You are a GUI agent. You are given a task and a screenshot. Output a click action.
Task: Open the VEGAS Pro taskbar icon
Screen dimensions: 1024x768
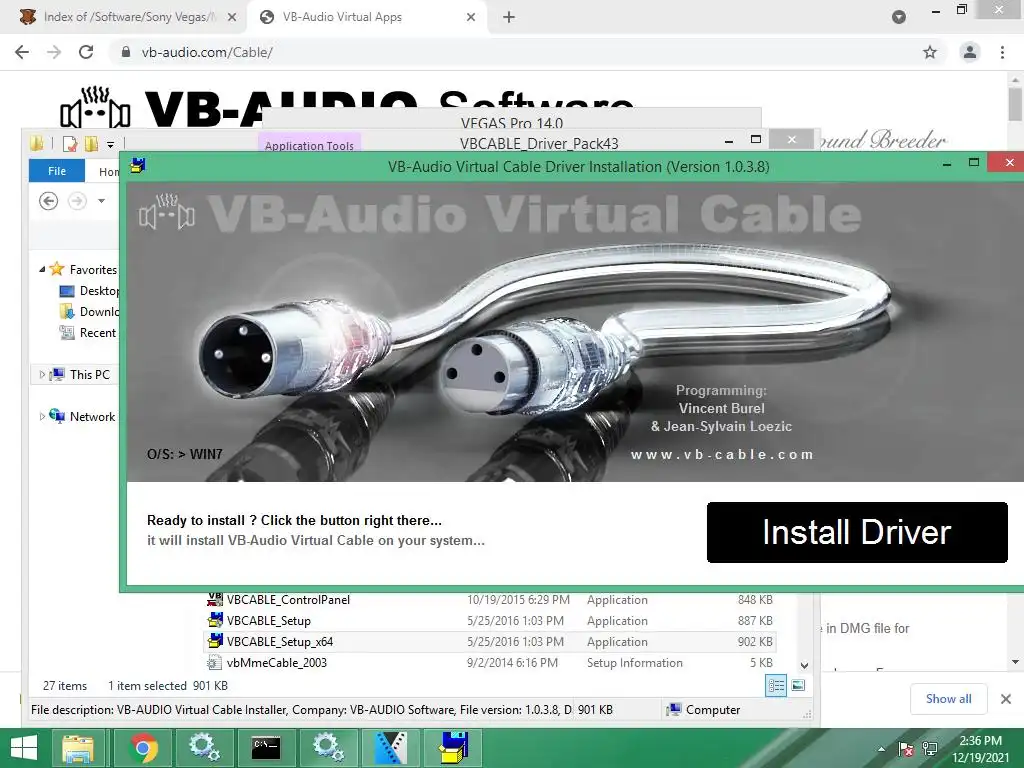(391, 747)
